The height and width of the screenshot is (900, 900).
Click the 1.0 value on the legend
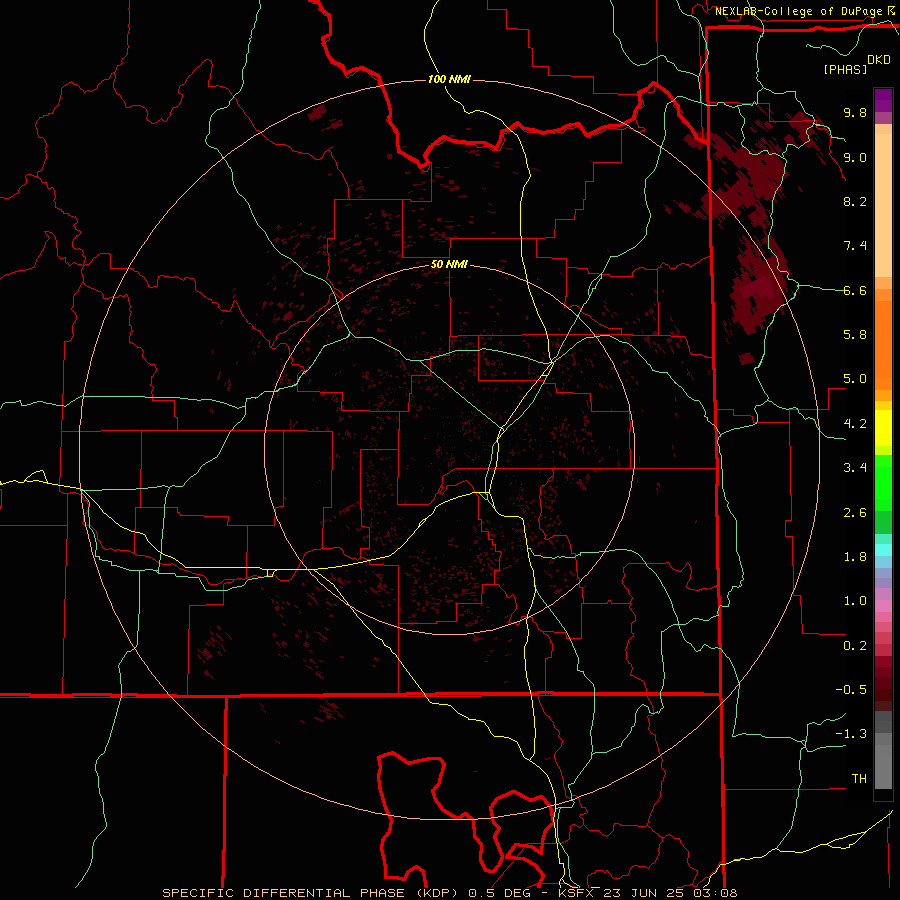click(x=855, y=601)
